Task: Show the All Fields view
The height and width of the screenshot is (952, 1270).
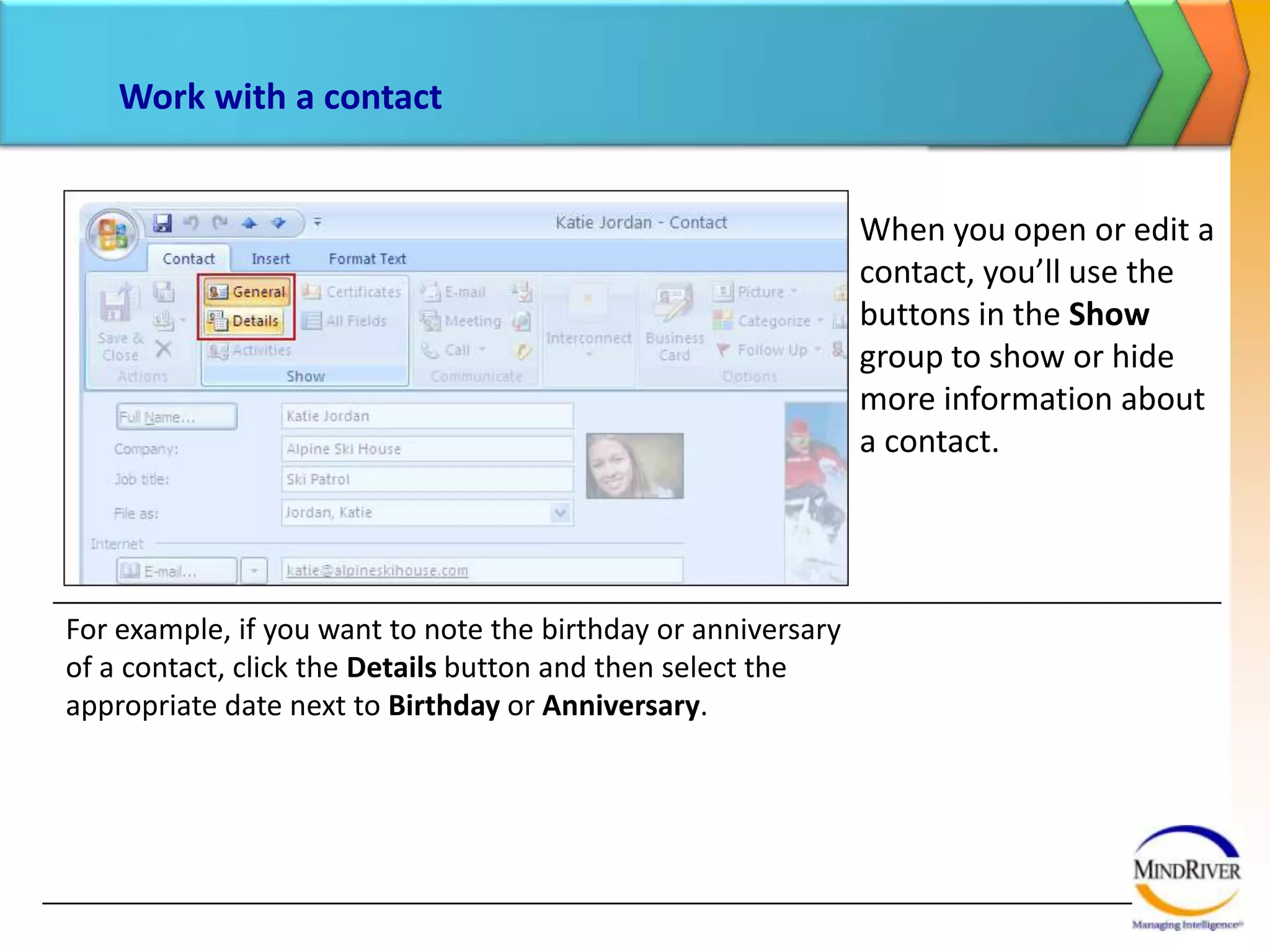Action: tap(346, 320)
